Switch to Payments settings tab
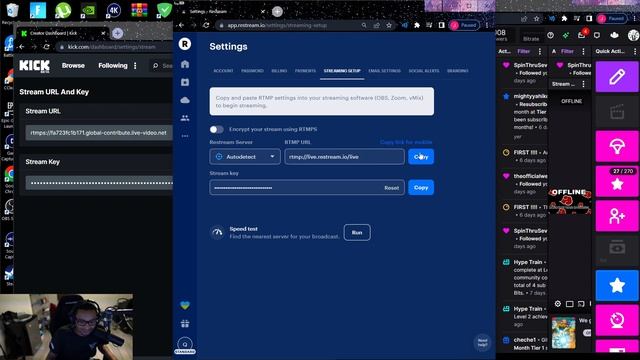Screen dimensions: 640x360 305,71
